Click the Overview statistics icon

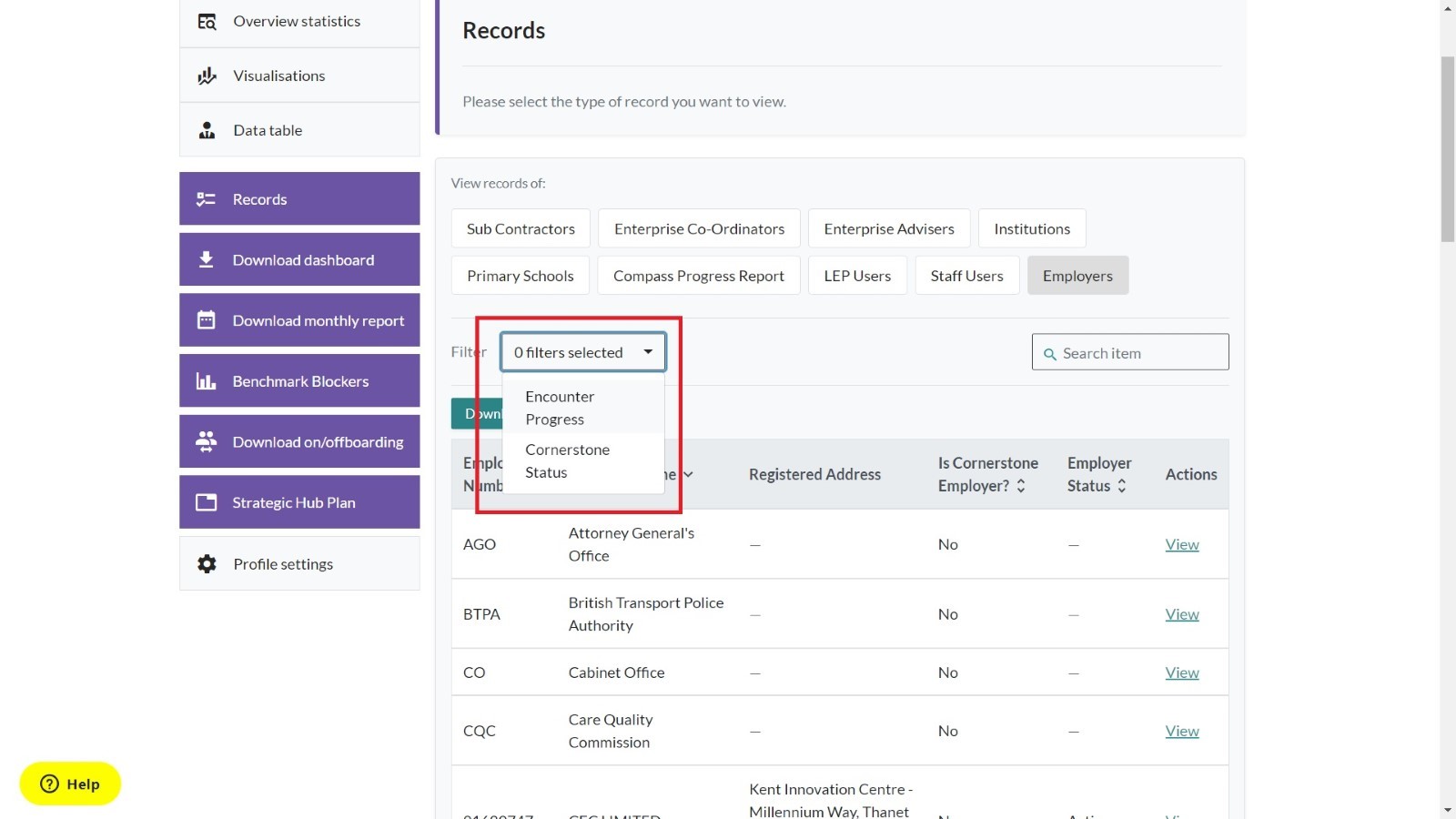207,21
